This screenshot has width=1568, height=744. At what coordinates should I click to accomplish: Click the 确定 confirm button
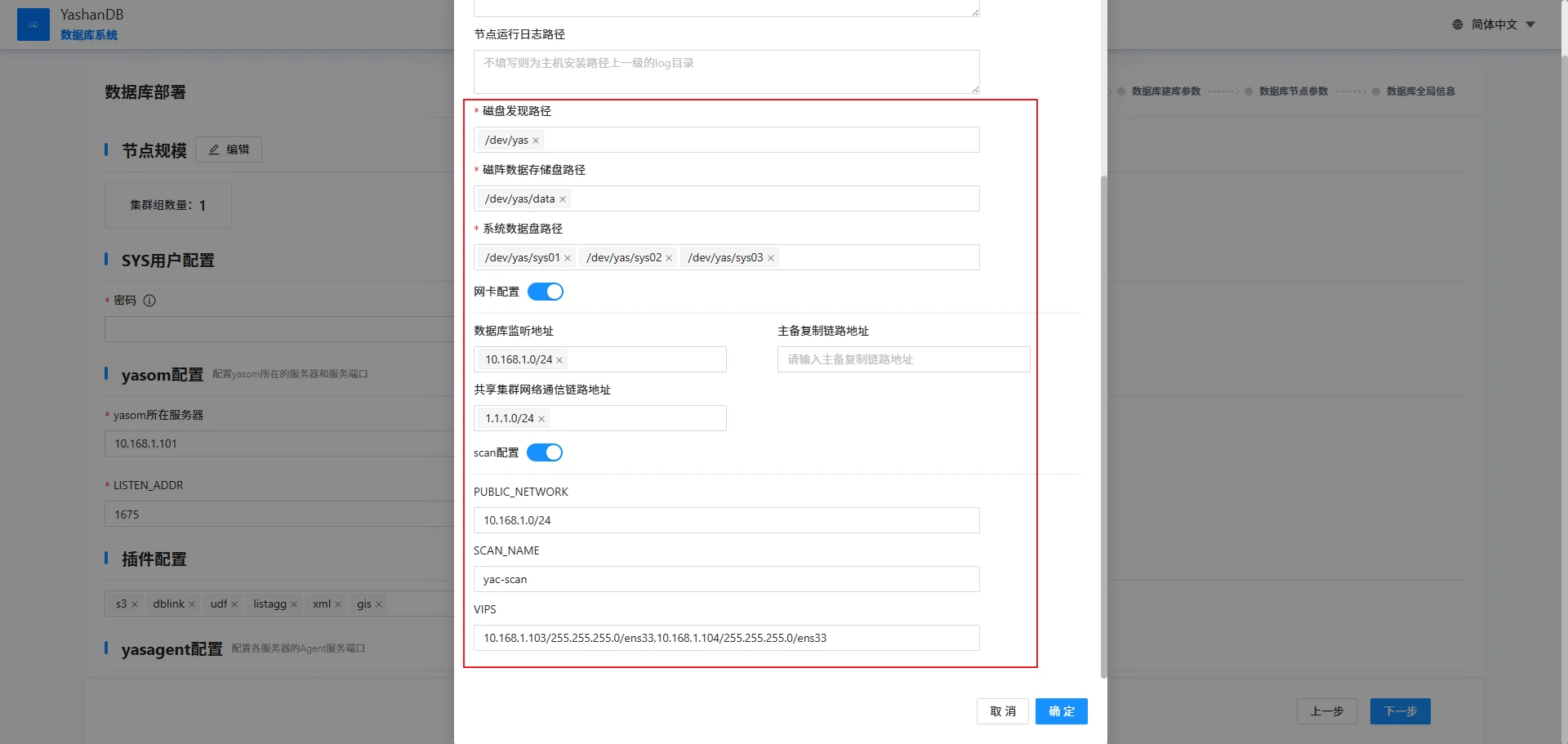pyautogui.click(x=1061, y=711)
